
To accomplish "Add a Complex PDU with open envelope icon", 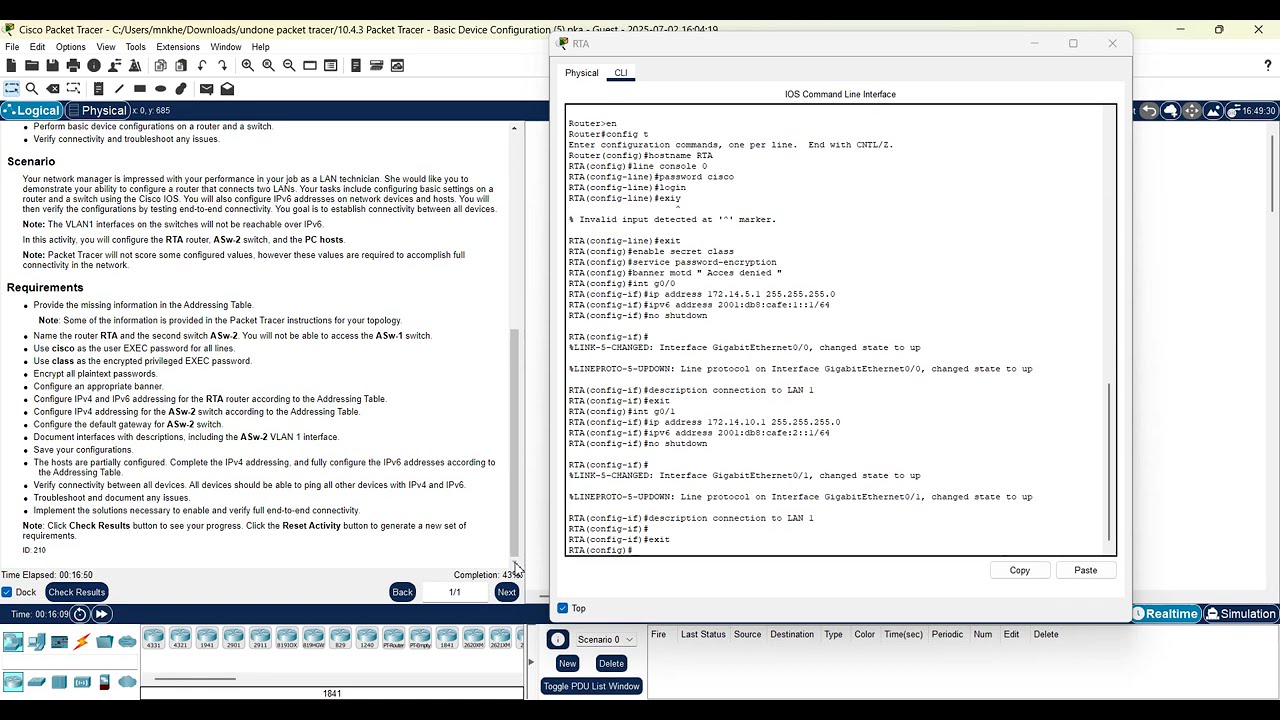I will click(x=227, y=89).
